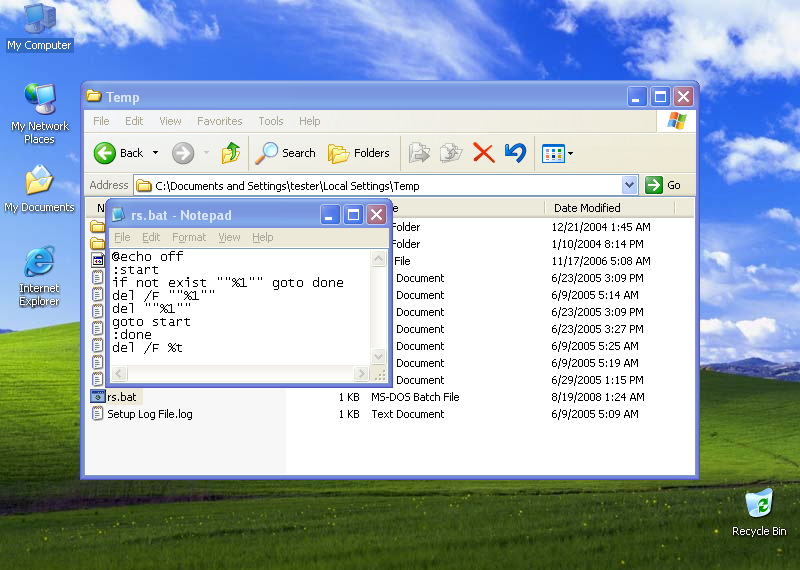
Task: Click the 12/21/2004 1:45 AM date cell
Action: (x=601, y=227)
